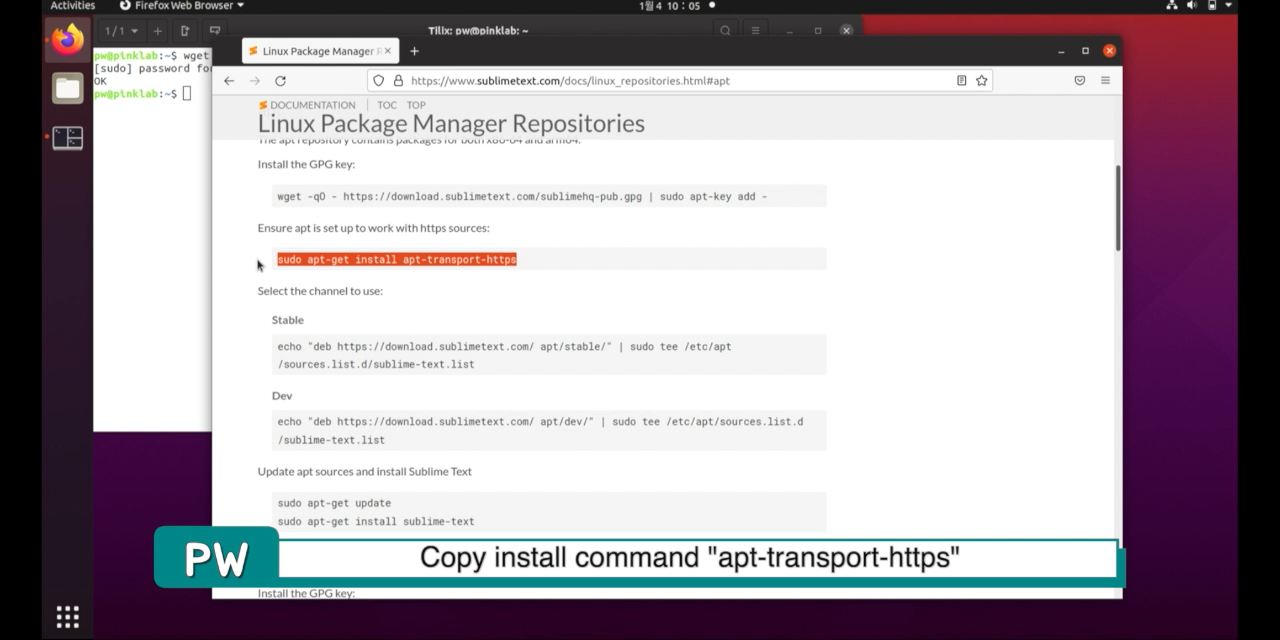The width and height of the screenshot is (1280, 640).
Task: Click the Stable channel heading
Action: 288,320
